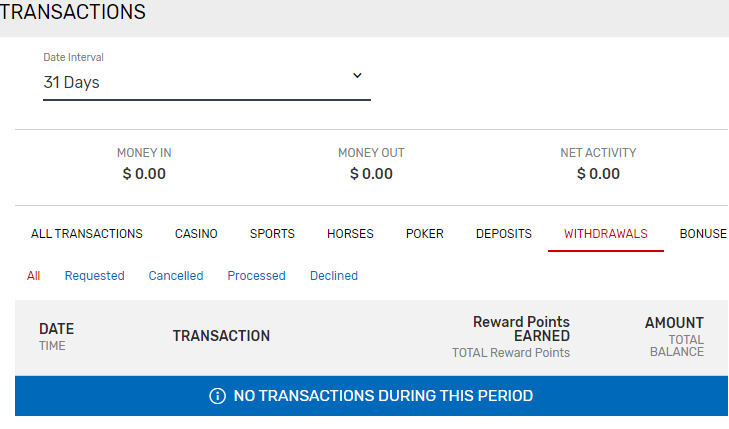Filter withdrawals by Requested
The height and width of the screenshot is (429, 729).
pos(95,276)
